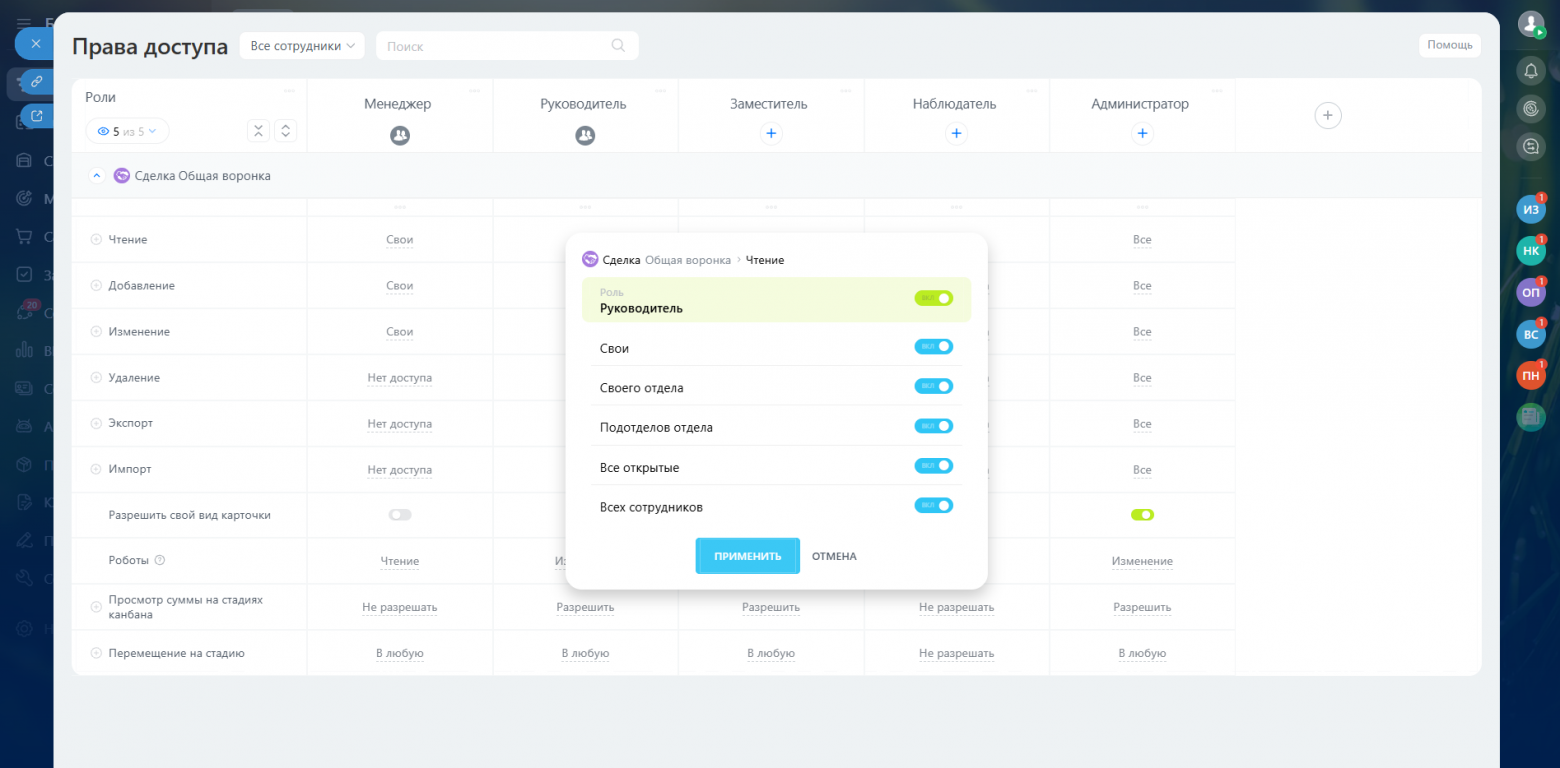Collapse all sections icon in Роли
1560x768 pixels.
(258, 131)
